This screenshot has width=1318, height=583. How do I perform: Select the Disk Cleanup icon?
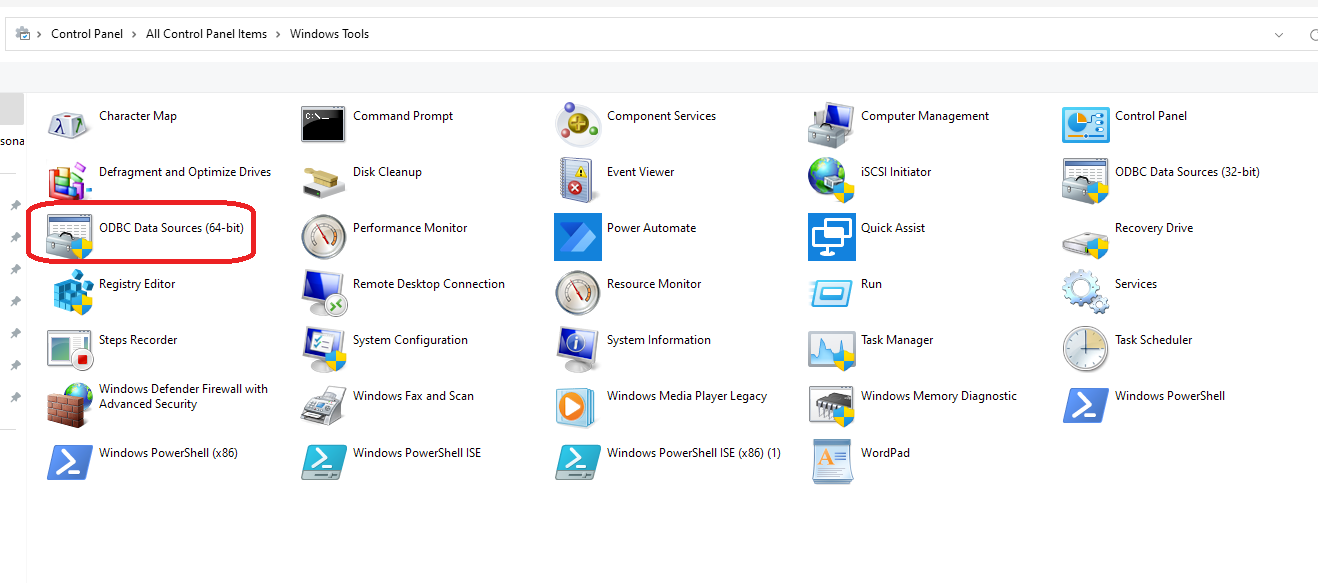(x=324, y=181)
